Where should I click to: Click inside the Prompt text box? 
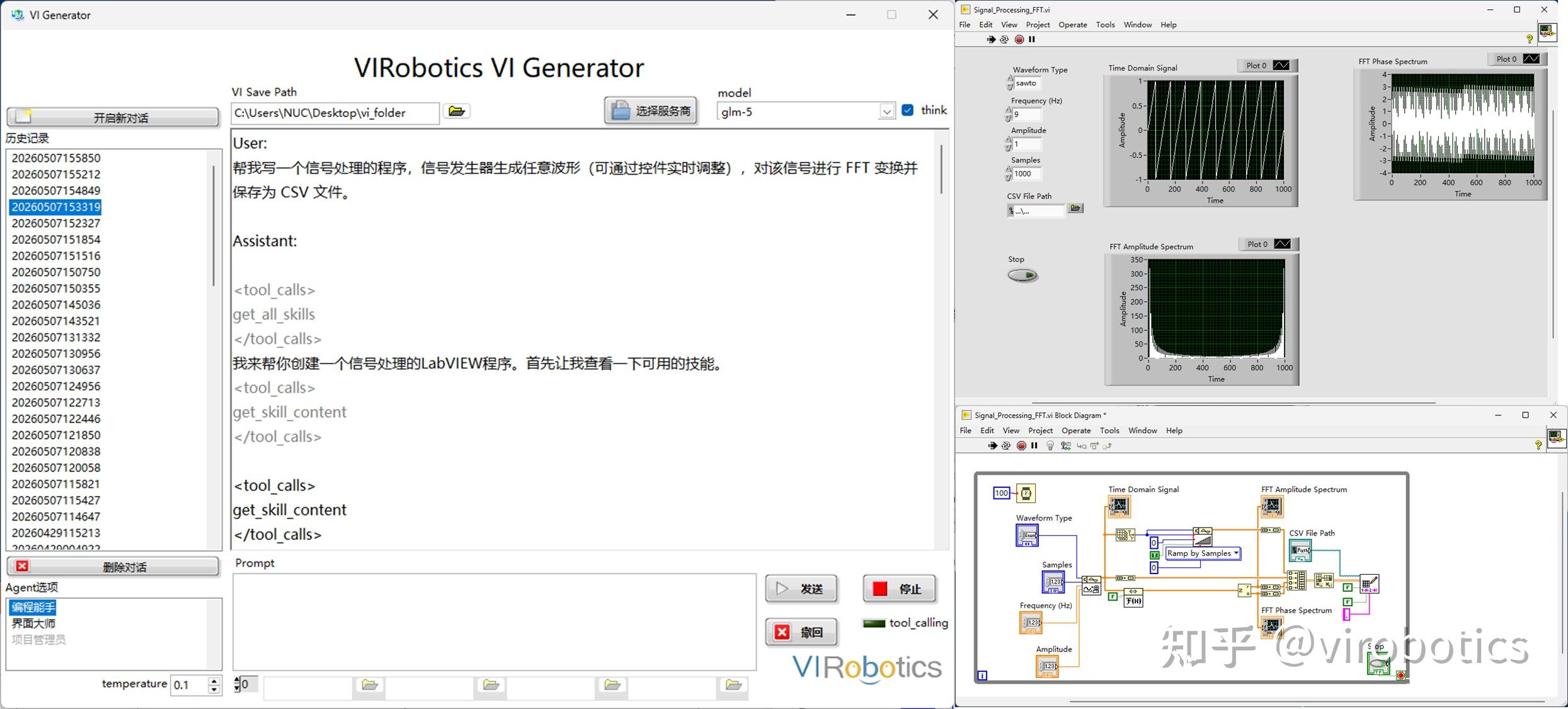494,621
